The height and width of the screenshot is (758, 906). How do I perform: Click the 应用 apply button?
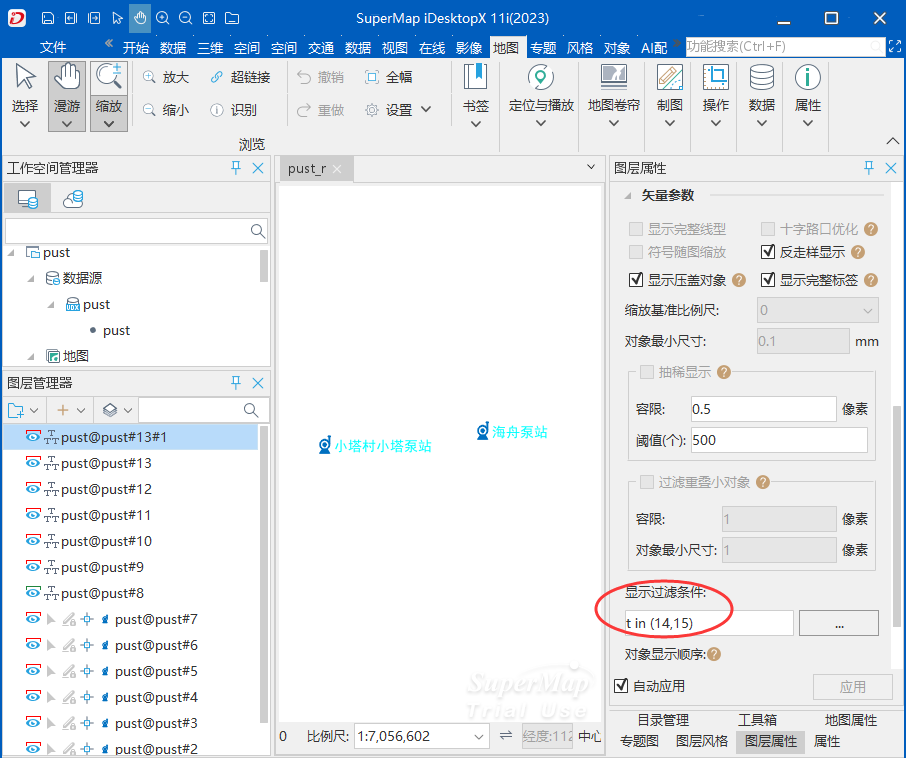(x=852, y=686)
